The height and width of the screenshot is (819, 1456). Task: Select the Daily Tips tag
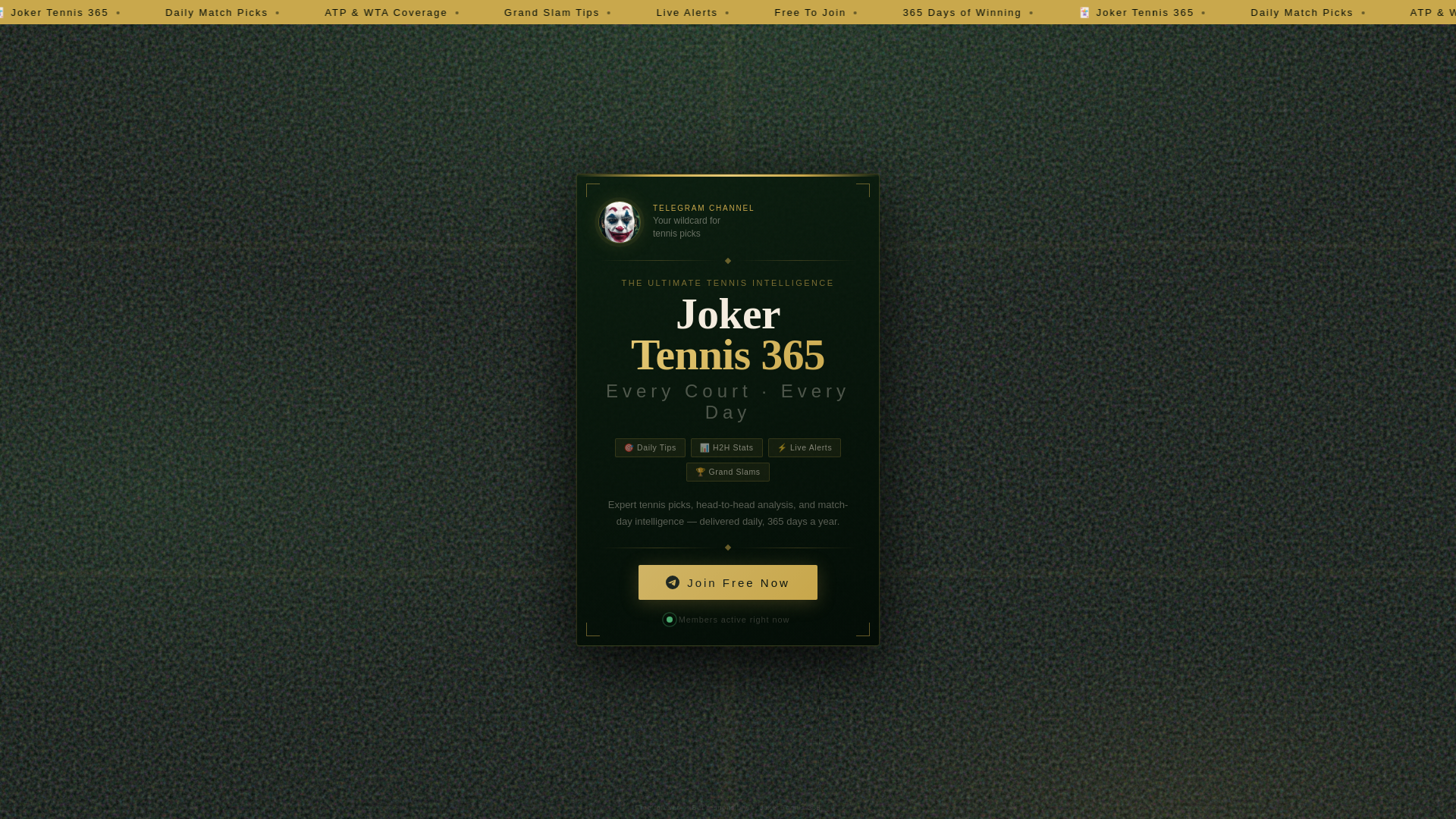pyautogui.click(x=650, y=447)
